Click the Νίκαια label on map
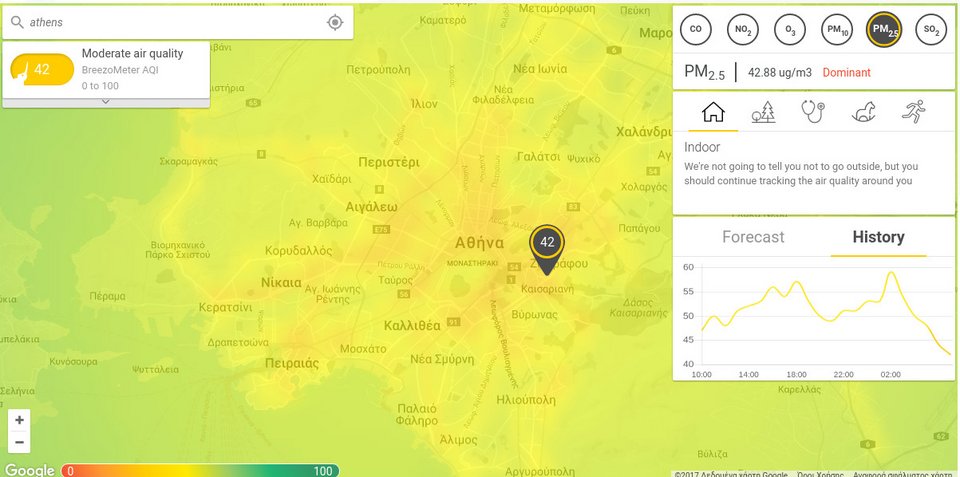 pos(281,282)
